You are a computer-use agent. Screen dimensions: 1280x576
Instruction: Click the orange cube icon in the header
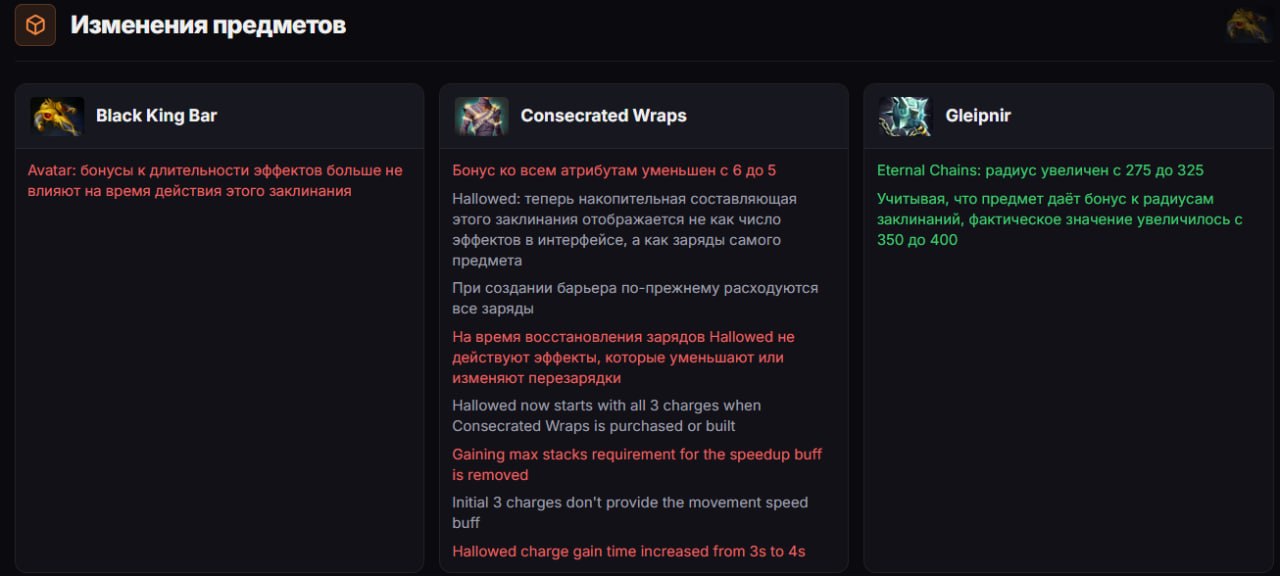(x=35, y=25)
